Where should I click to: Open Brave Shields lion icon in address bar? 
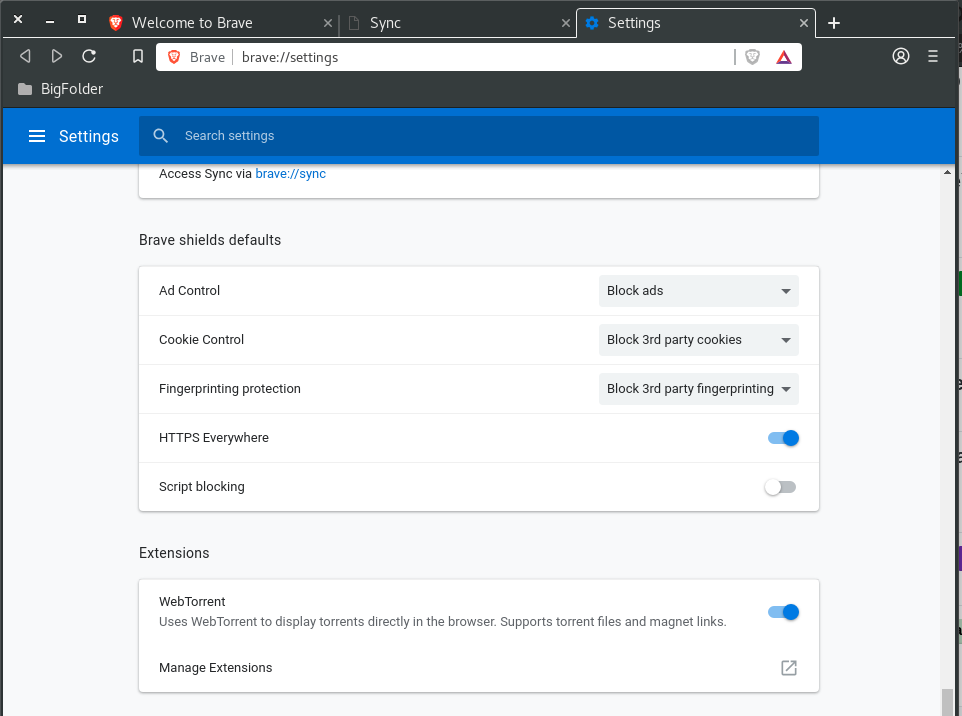(x=752, y=57)
